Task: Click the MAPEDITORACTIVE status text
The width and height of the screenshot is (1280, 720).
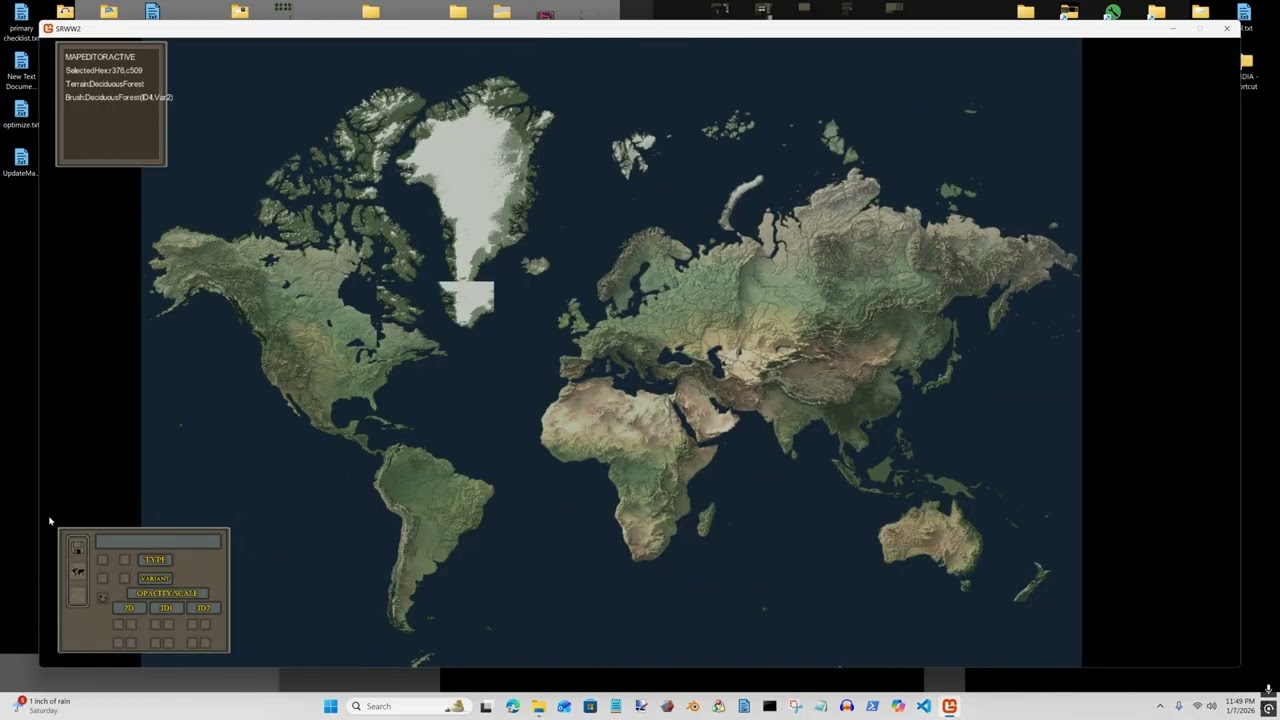Action: (x=100, y=57)
